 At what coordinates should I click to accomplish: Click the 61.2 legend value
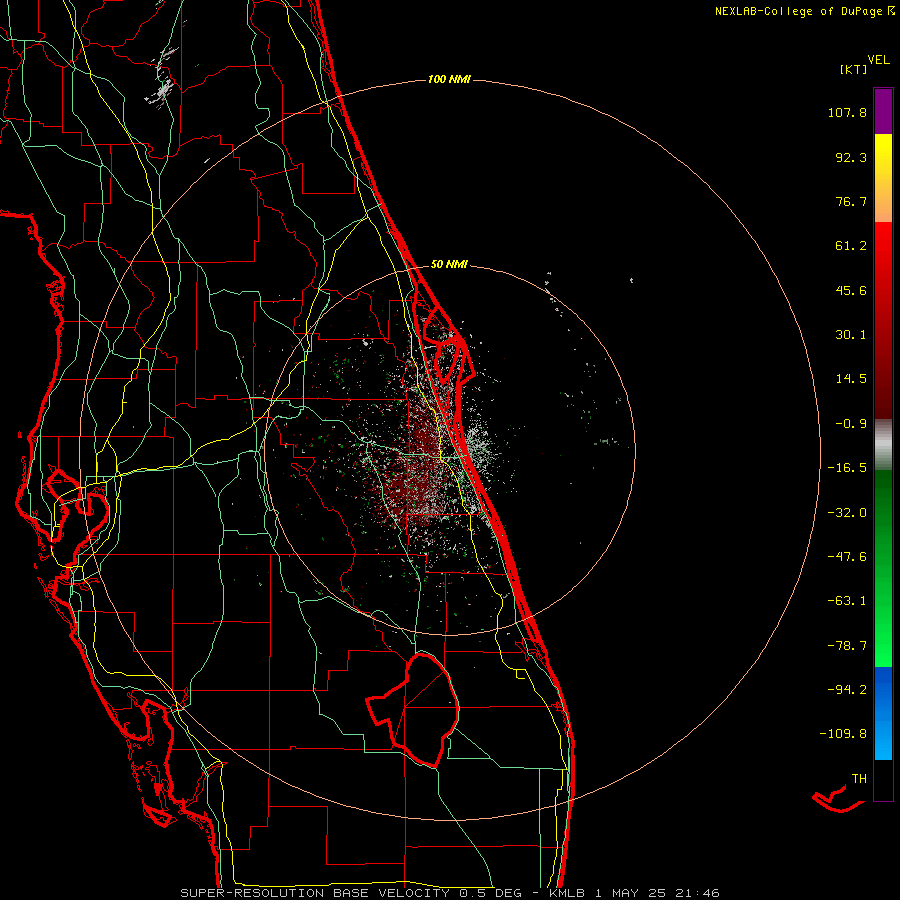tap(851, 246)
